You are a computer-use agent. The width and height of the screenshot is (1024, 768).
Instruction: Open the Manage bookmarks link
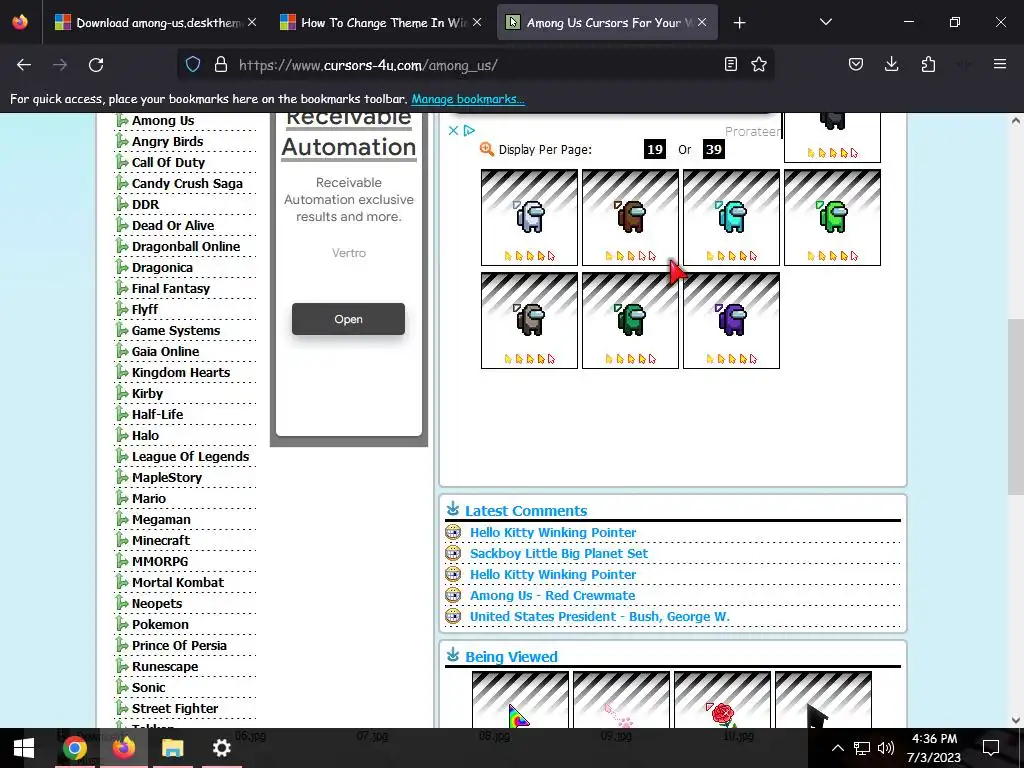pyautogui.click(x=468, y=99)
